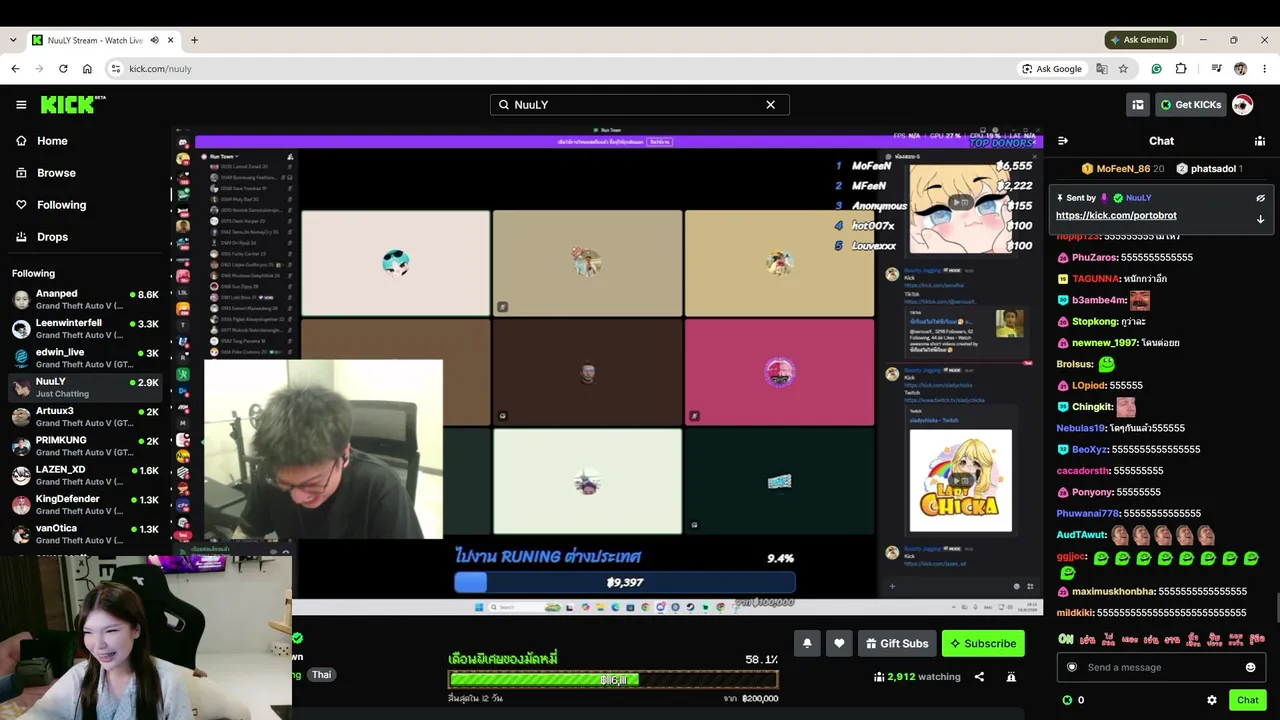Select the NuuLY Stream browser tab
The height and width of the screenshot is (720, 1280).
(x=103, y=40)
